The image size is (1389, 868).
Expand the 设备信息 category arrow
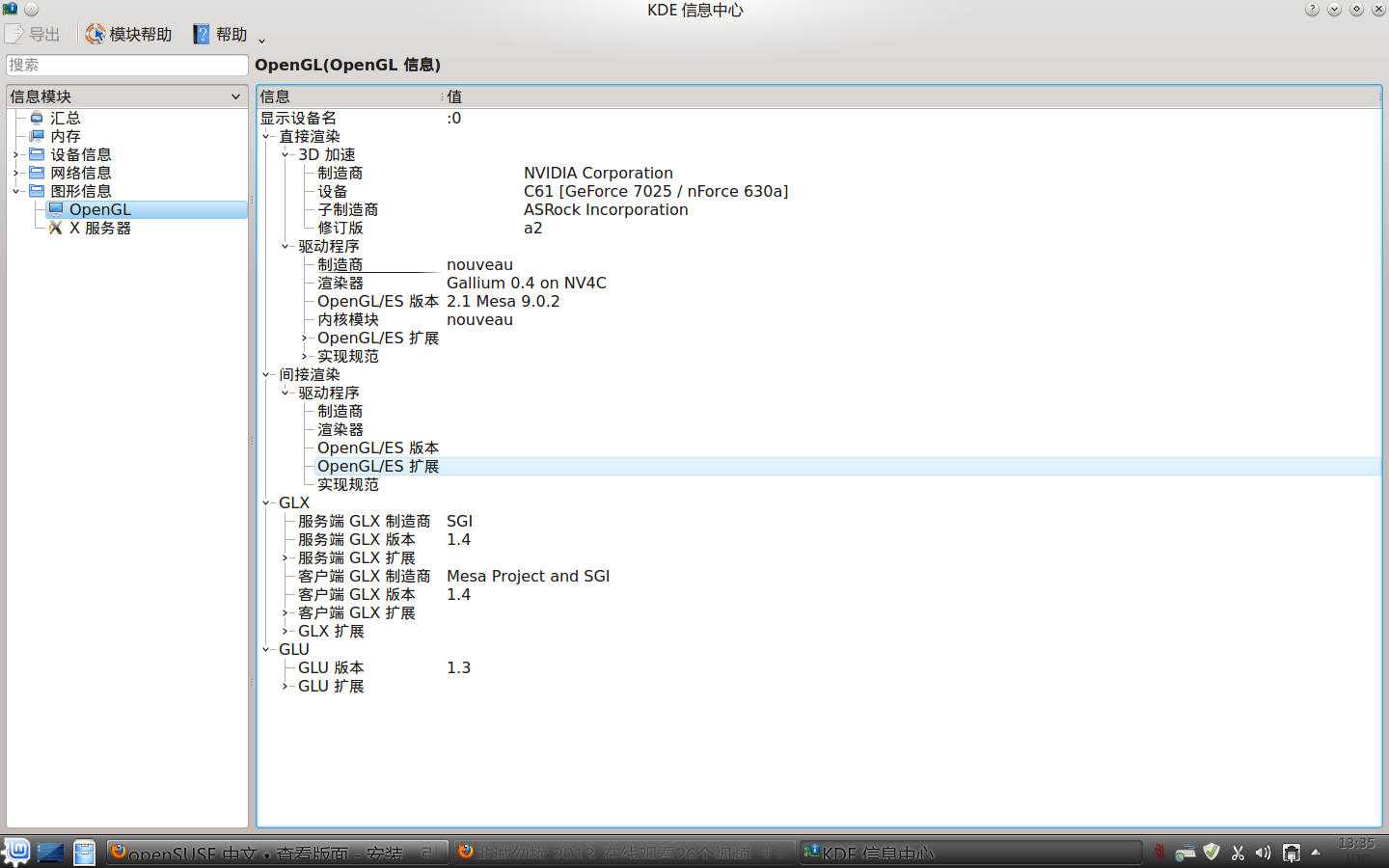(15, 154)
